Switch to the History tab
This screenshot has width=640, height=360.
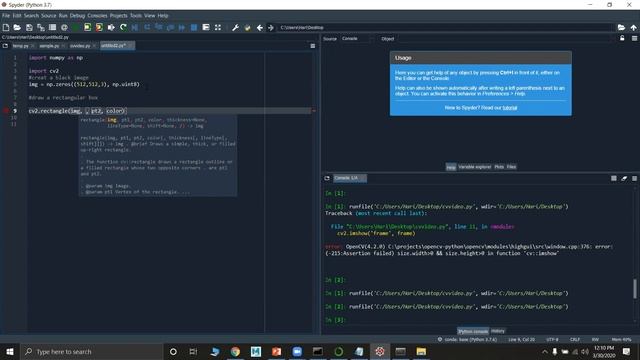pyautogui.click(x=498, y=331)
